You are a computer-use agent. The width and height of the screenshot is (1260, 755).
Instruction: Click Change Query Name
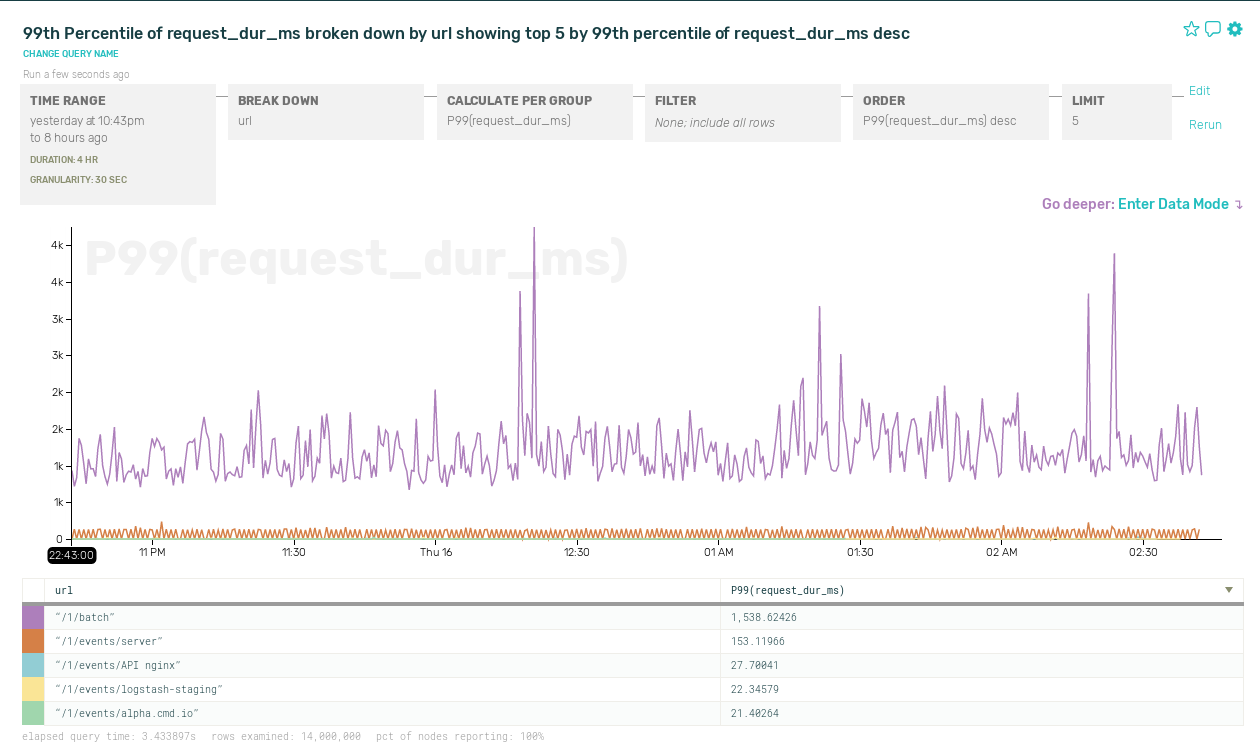pos(71,54)
